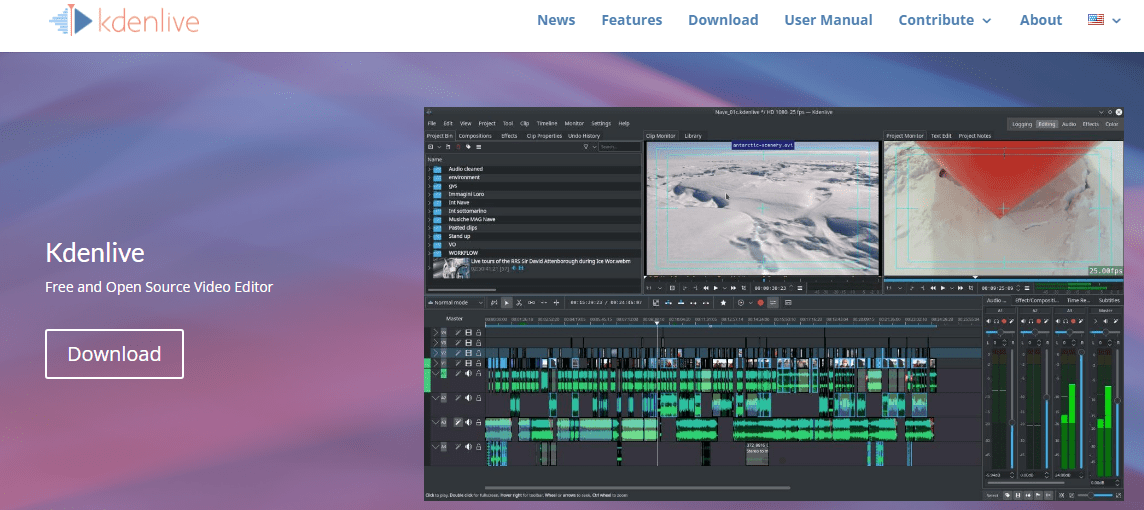The image size is (1144, 510).
Task: Open the Contribute dropdown in the site navigation
Action: click(945, 20)
